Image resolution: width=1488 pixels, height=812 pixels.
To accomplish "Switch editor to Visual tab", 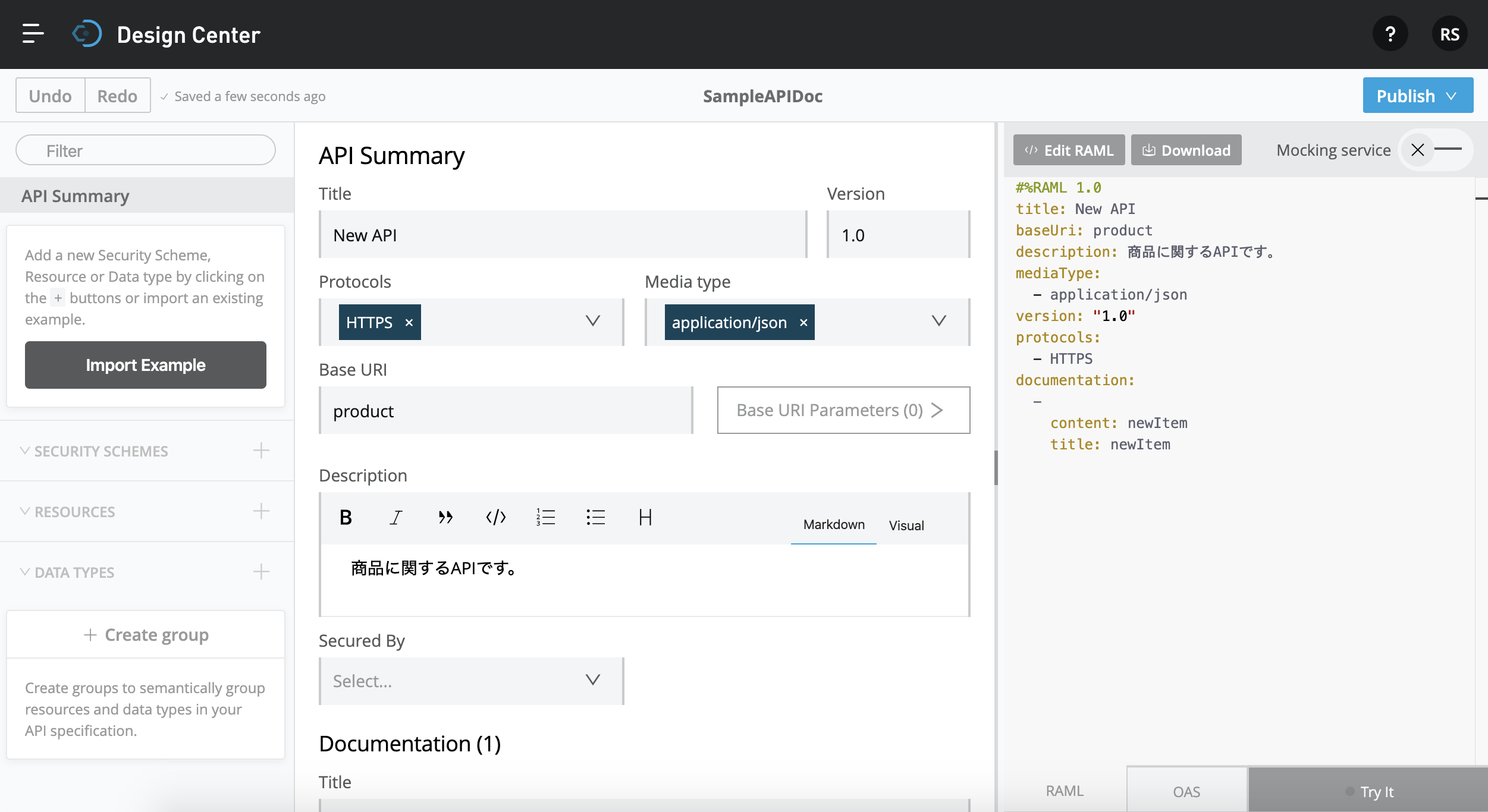I will [x=906, y=525].
